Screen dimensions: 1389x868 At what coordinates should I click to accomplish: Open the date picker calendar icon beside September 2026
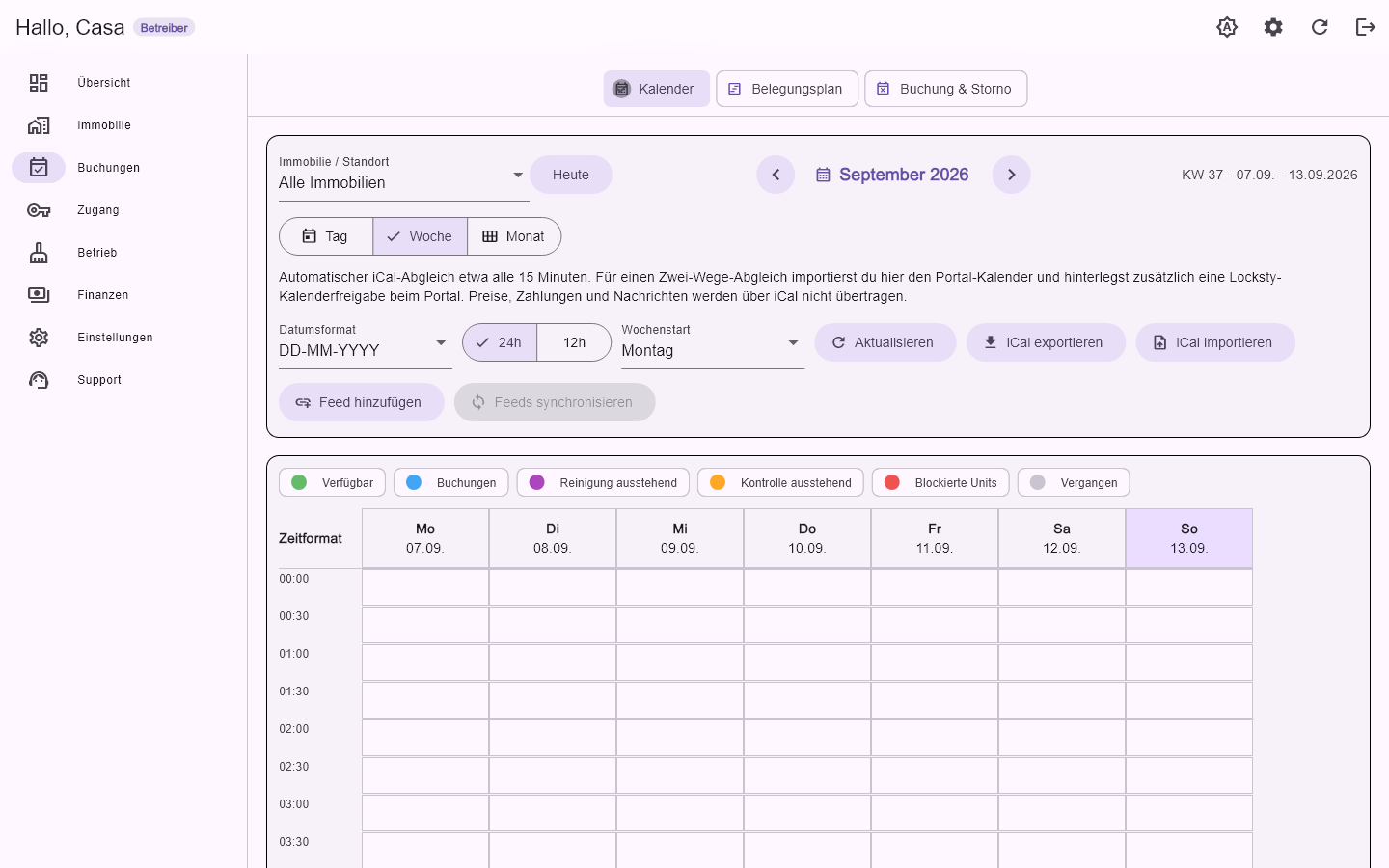[x=823, y=175]
